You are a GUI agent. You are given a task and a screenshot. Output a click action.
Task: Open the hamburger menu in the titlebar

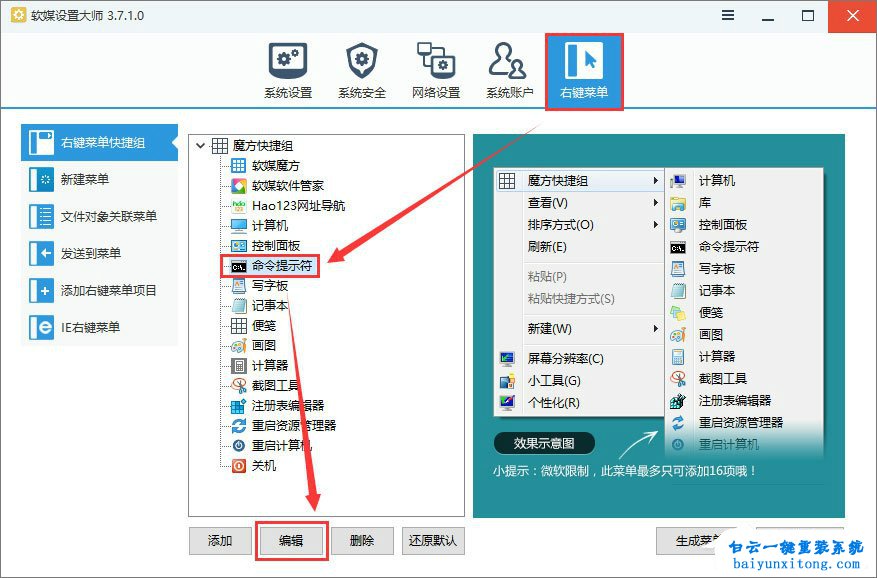(x=726, y=15)
